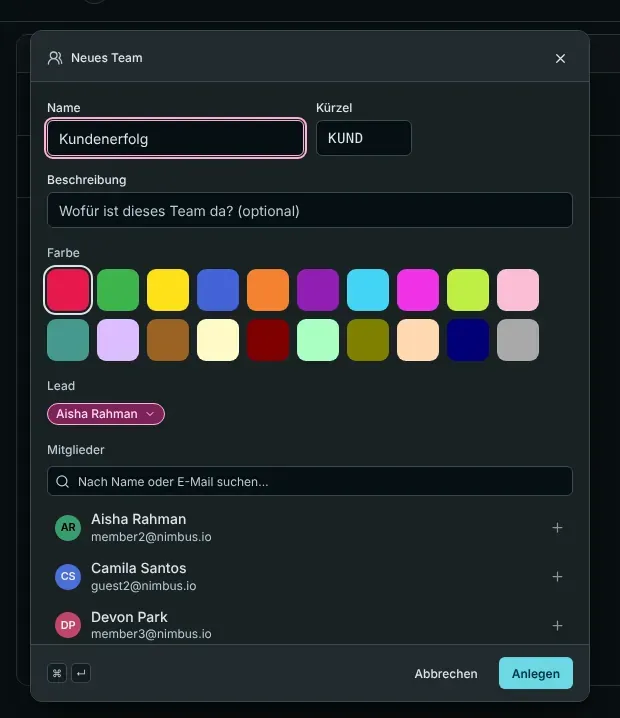
Task: Select the red color swatch
Action: [68, 290]
